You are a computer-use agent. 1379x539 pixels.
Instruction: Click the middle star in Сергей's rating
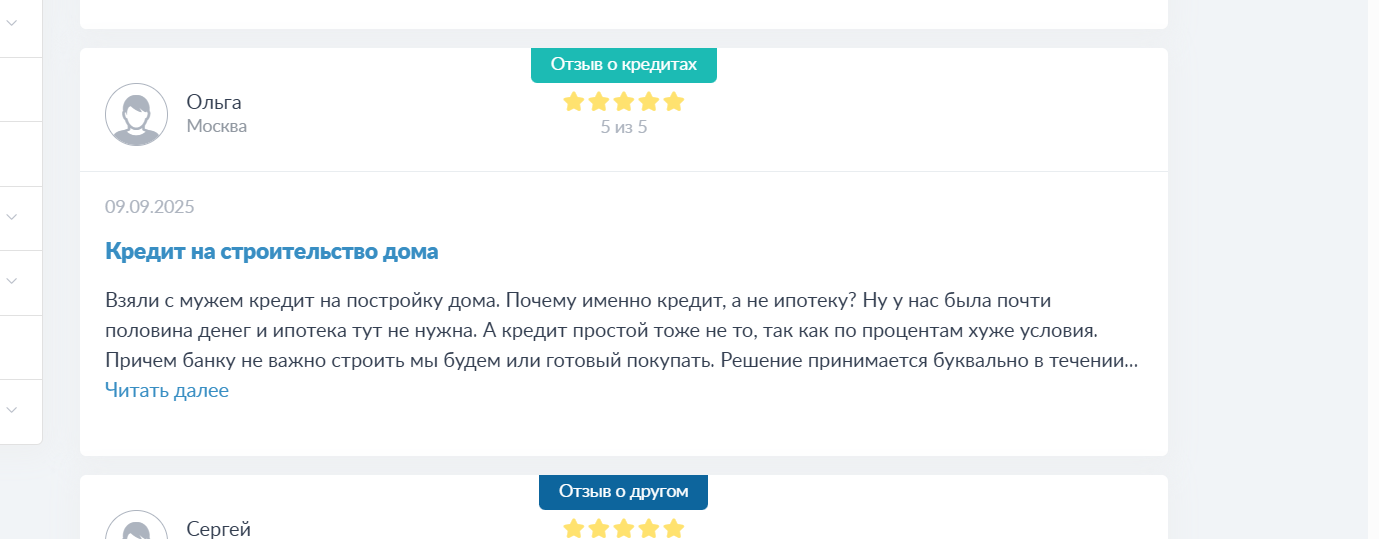(x=624, y=528)
